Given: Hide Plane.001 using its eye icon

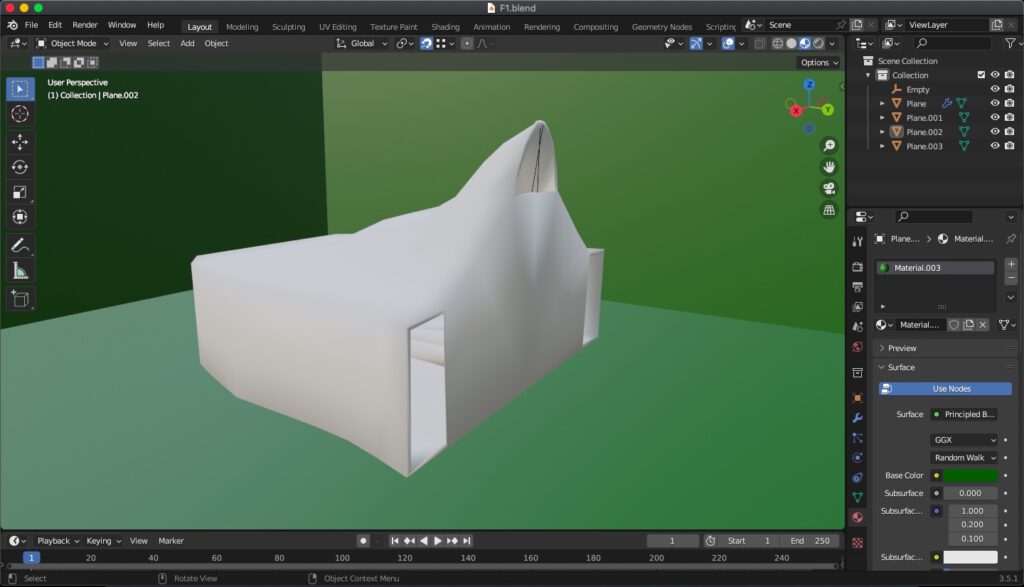Looking at the screenshot, I should [x=994, y=117].
